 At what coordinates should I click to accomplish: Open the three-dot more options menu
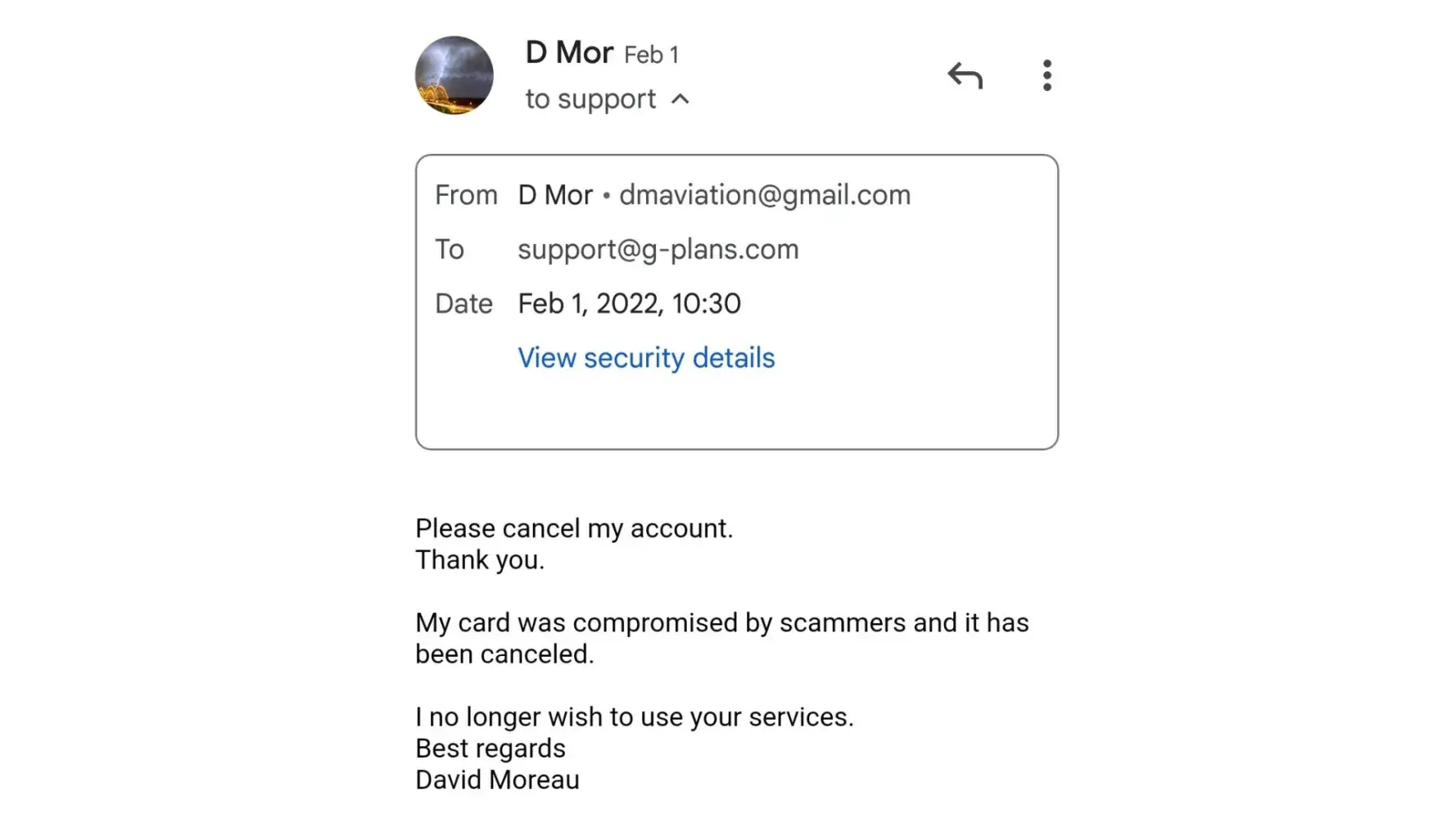(1047, 75)
